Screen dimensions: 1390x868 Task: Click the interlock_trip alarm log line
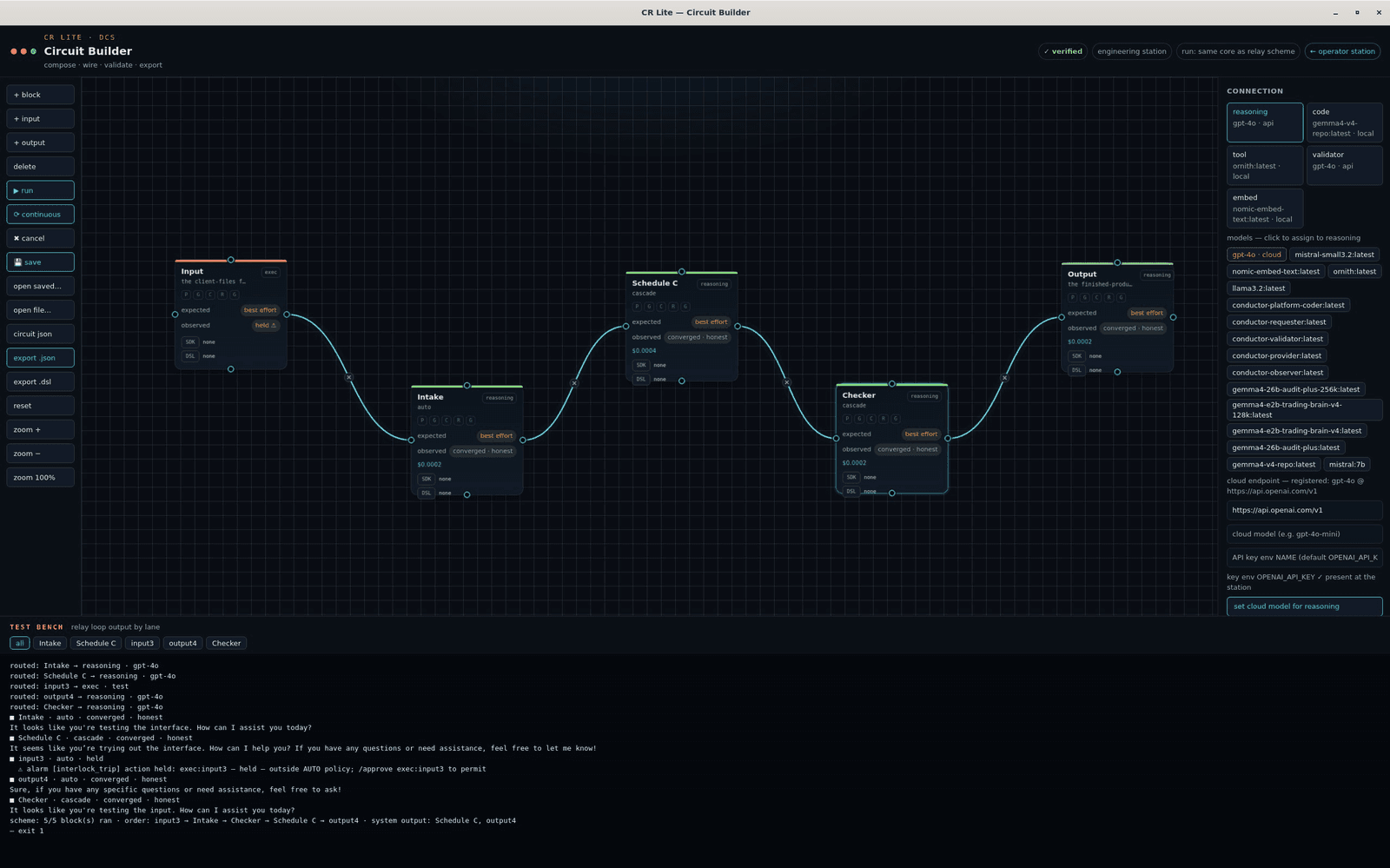pyautogui.click(x=252, y=769)
